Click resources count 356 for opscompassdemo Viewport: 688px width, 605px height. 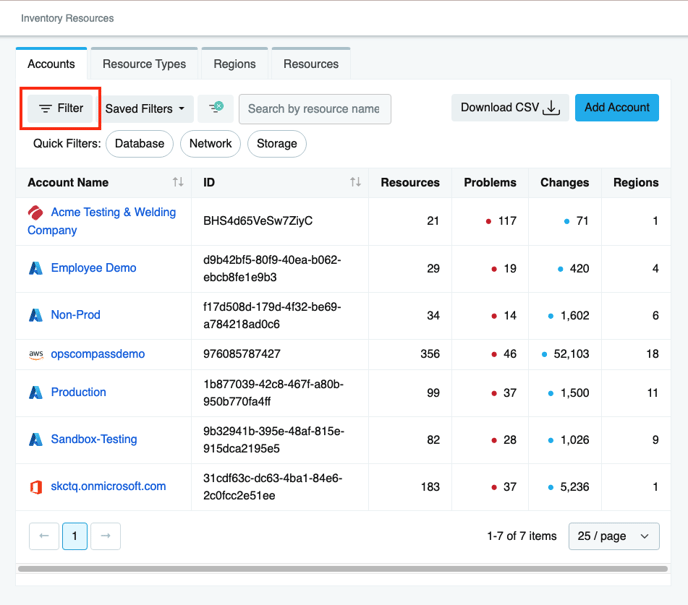pos(430,354)
